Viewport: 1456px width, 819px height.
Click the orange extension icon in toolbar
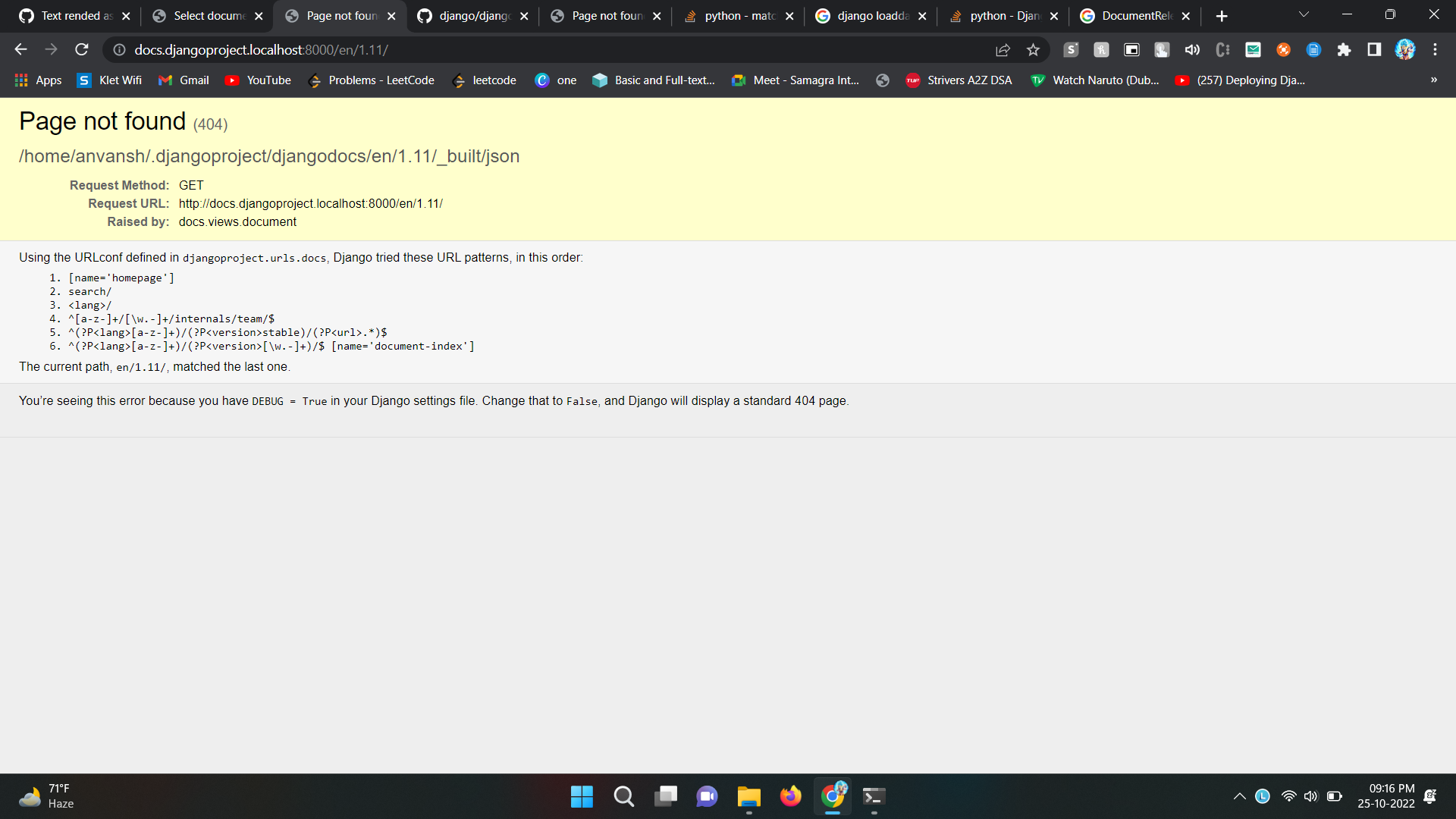click(1283, 50)
